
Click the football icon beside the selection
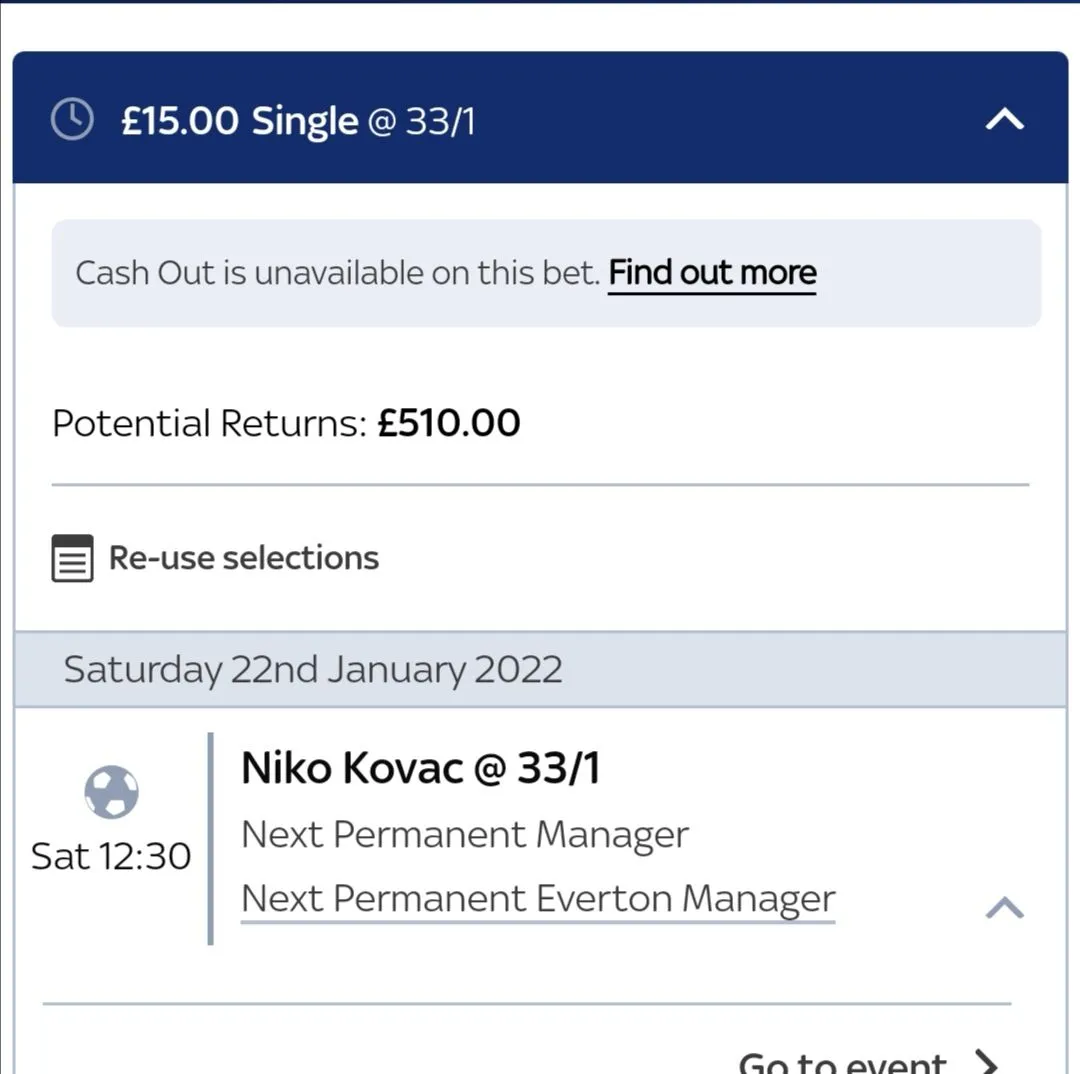pos(111,792)
